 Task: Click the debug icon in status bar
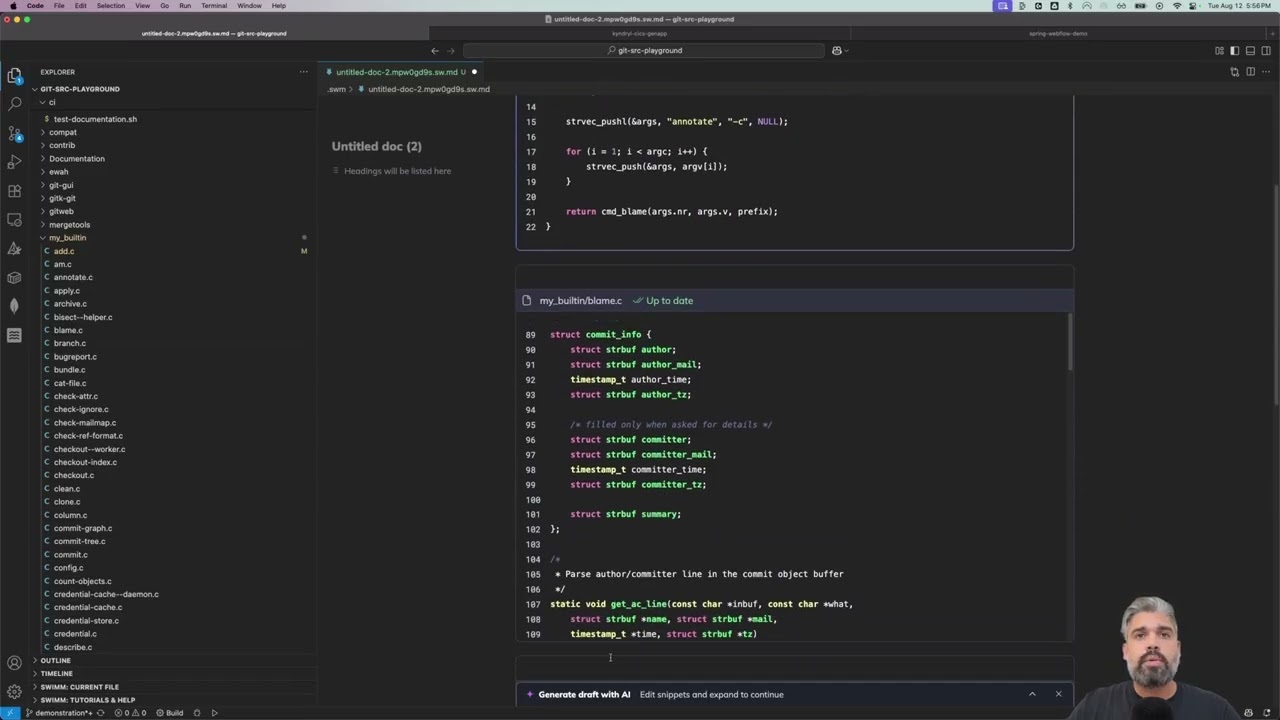click(x=197, y=713)
